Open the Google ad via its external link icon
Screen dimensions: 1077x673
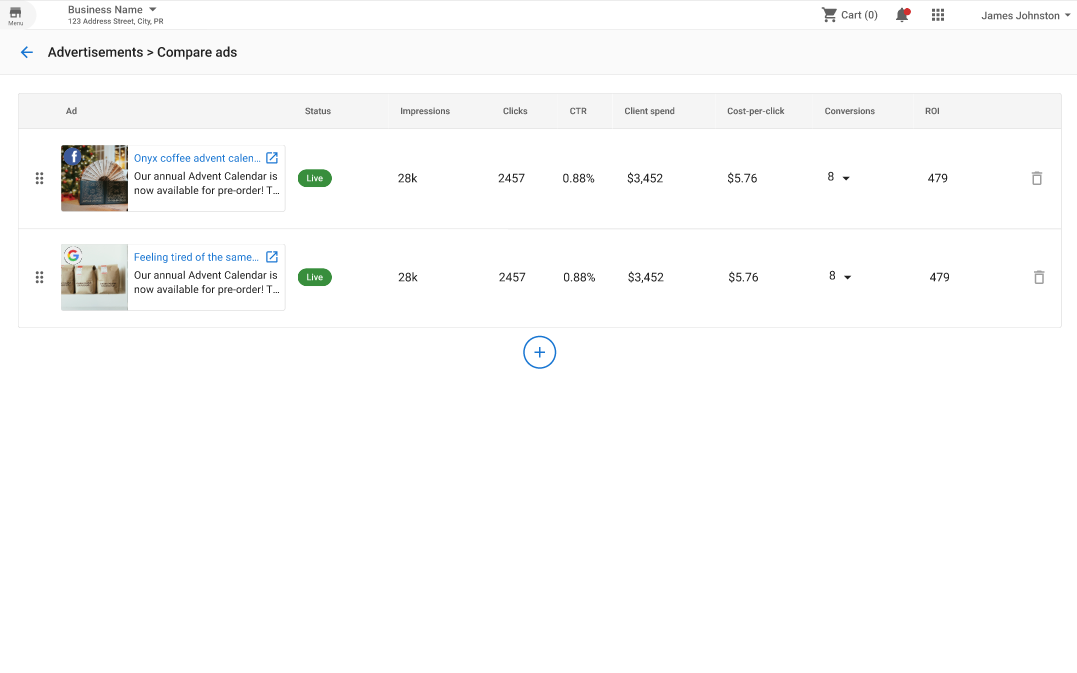click(271, 256)
